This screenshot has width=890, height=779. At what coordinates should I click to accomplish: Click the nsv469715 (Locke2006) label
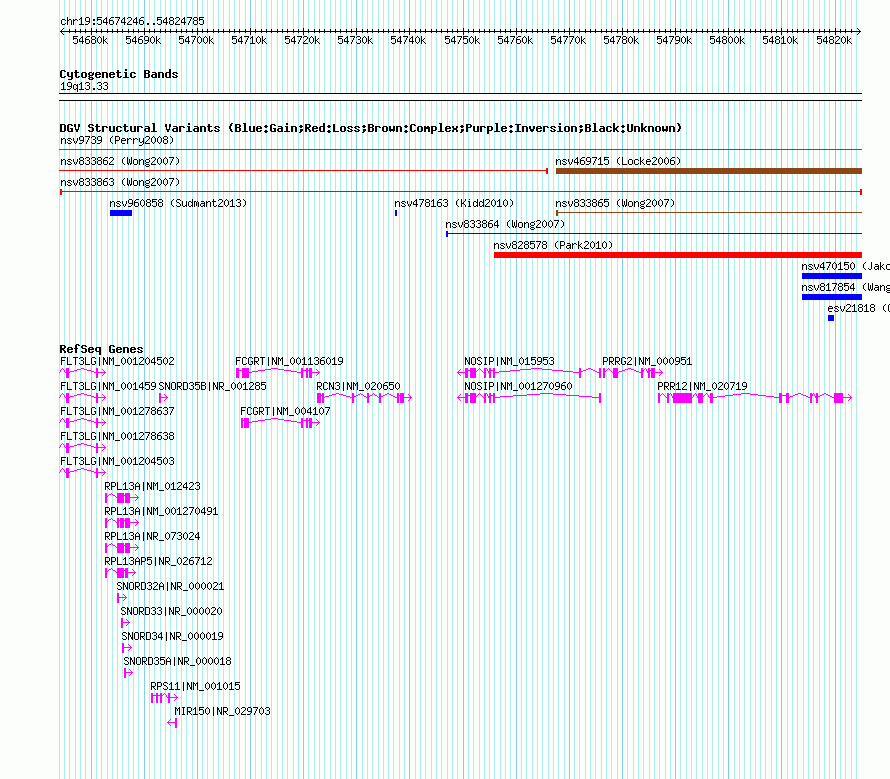pyautogui.click(x=618, y=161)
